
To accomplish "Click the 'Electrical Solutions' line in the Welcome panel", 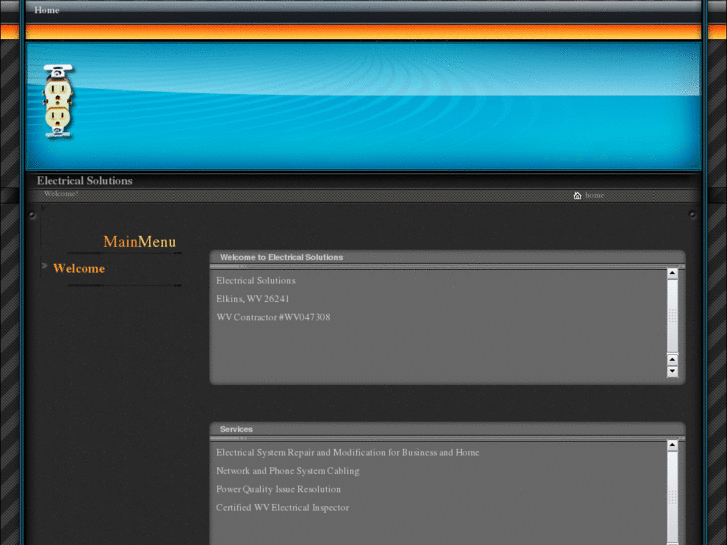I will 255,281.
